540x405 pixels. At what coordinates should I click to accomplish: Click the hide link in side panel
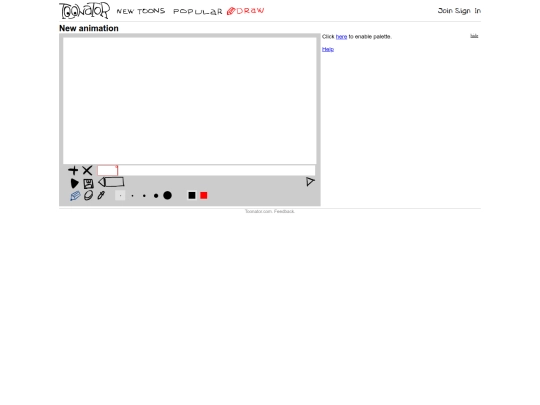474,36
